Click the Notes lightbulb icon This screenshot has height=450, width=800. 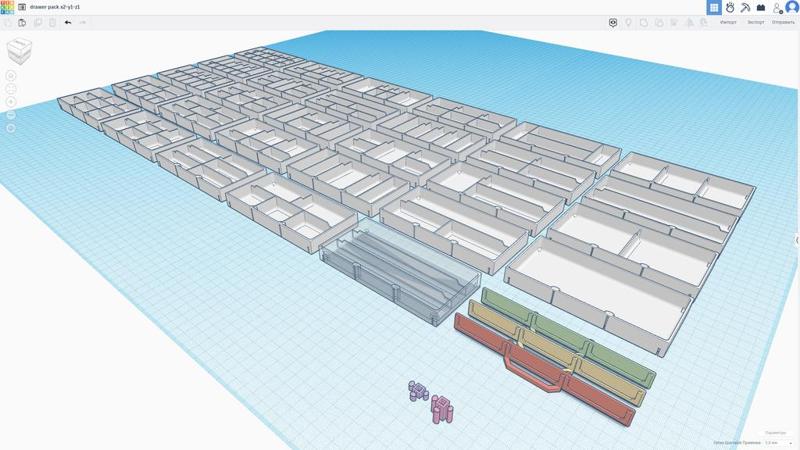click(x=629, y=22)
